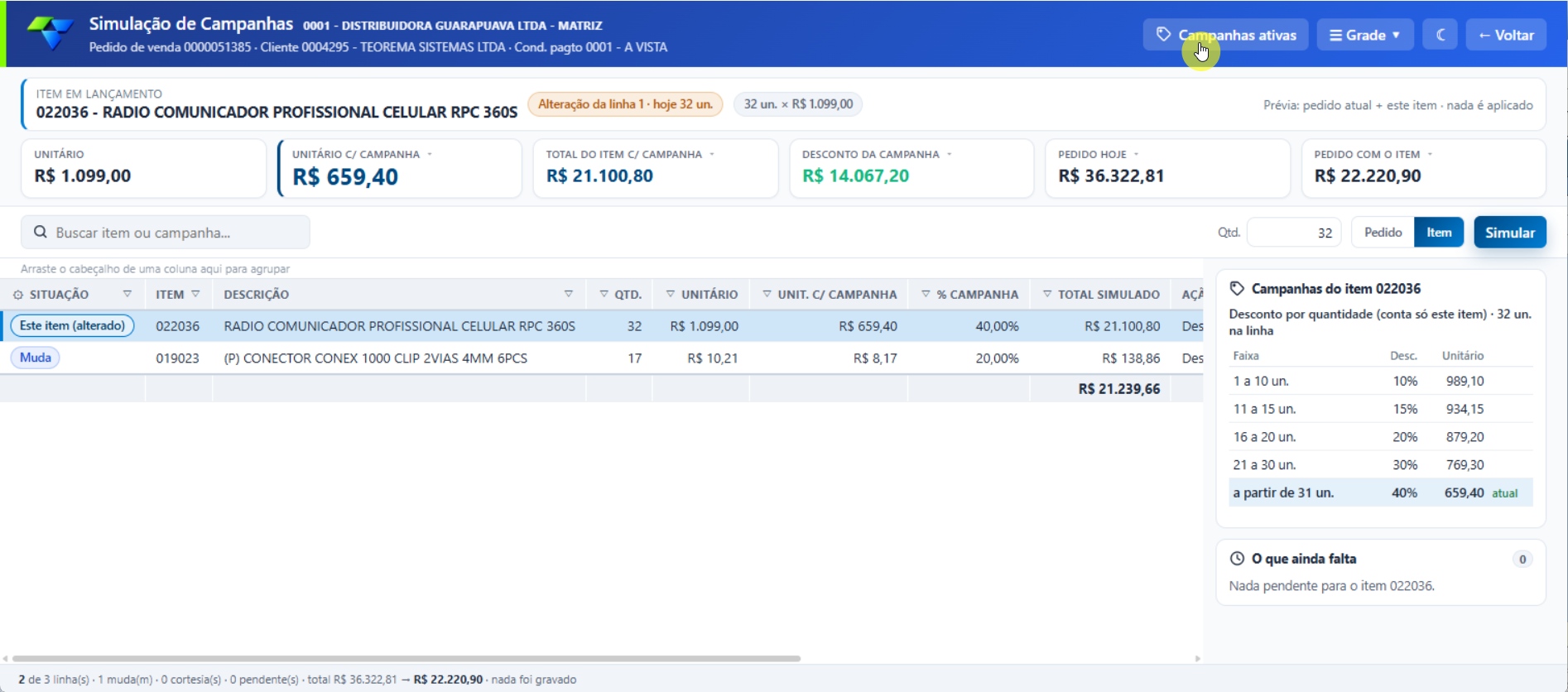Click the Muda status badge
This screenshot has width=1568, height=692.
pos(36,358)
